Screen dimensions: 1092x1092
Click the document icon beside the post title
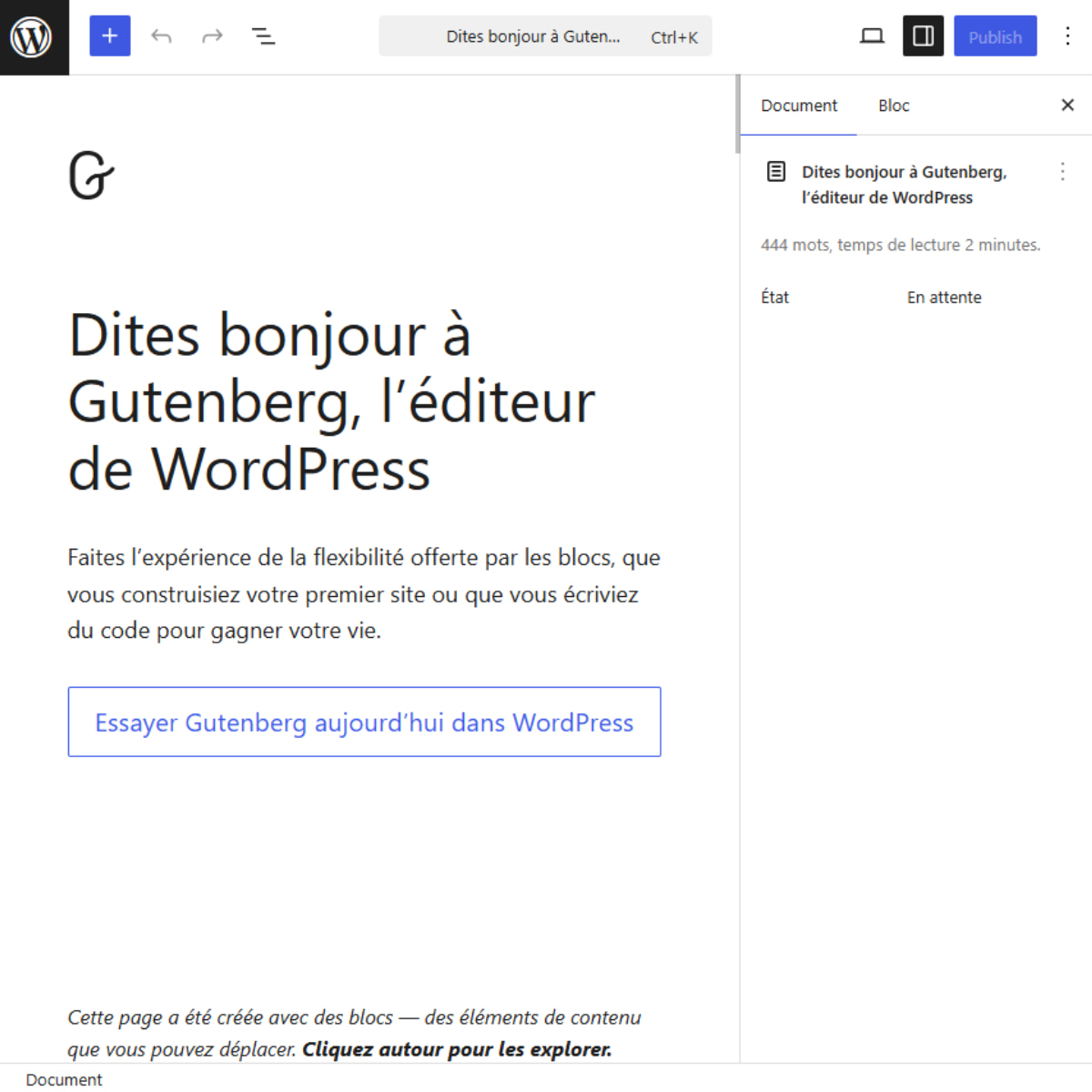(x=776, y=171)
